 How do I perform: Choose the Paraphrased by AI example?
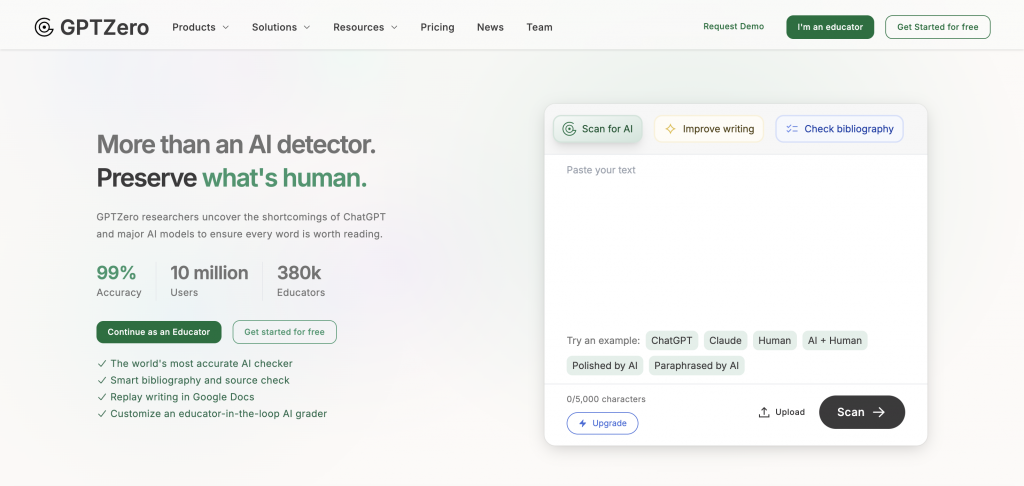coord(697,366)
